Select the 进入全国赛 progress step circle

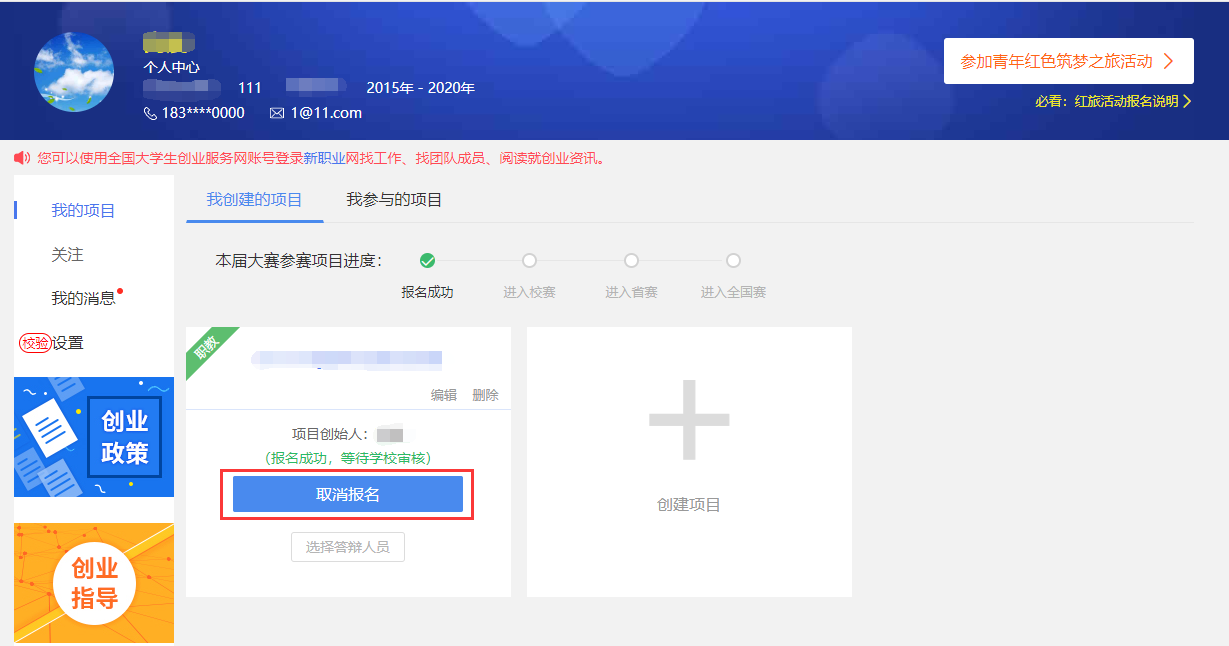tap(733, 261)
